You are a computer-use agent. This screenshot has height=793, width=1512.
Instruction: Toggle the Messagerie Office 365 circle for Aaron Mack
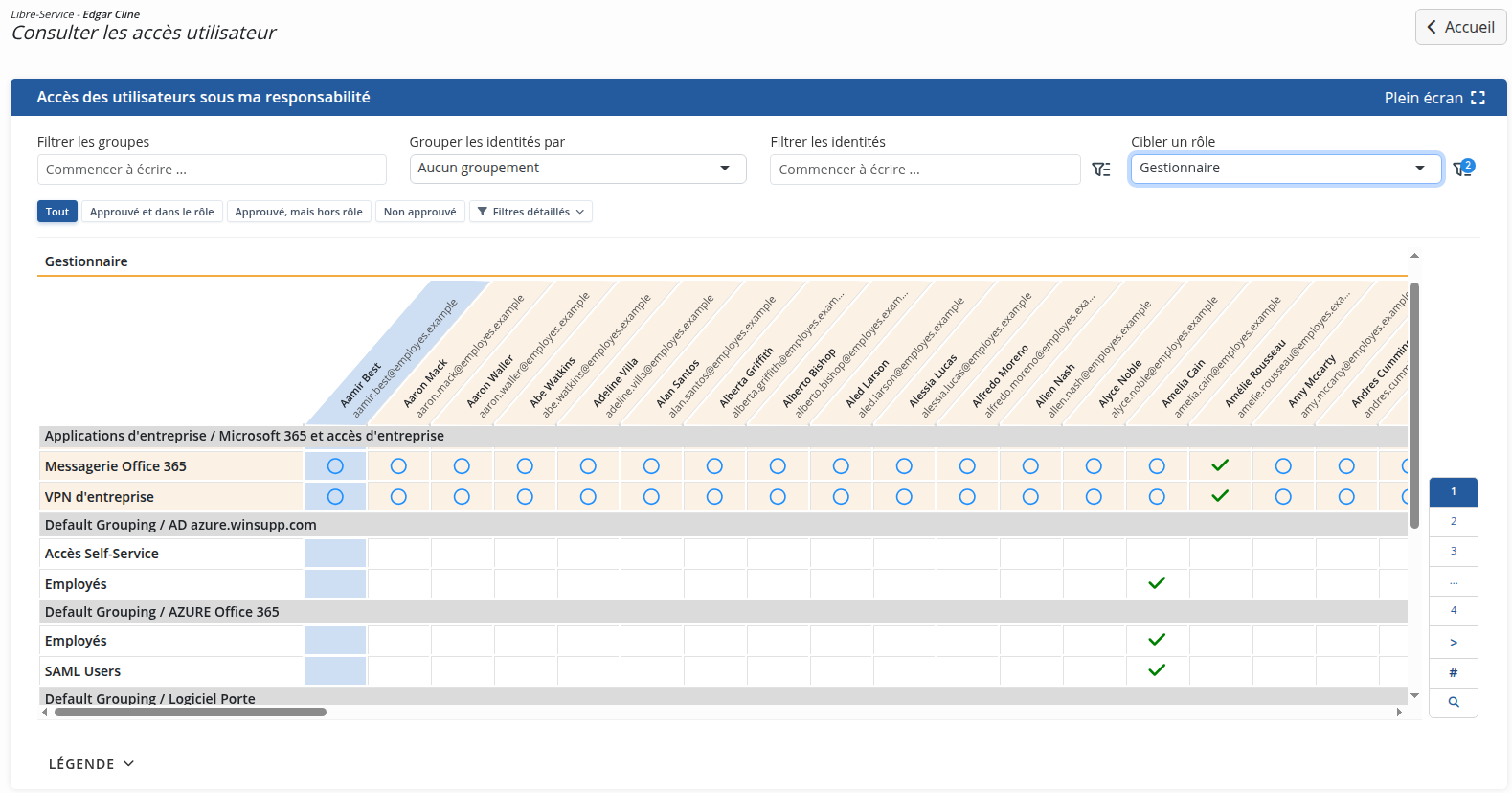(x=398, y=466)
